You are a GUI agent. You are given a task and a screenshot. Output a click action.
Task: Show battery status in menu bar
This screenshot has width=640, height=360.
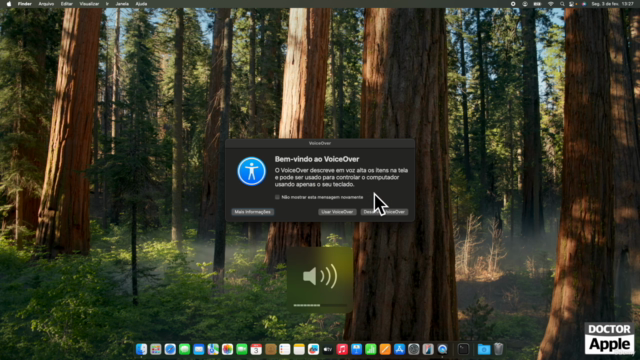coord(537,4)
